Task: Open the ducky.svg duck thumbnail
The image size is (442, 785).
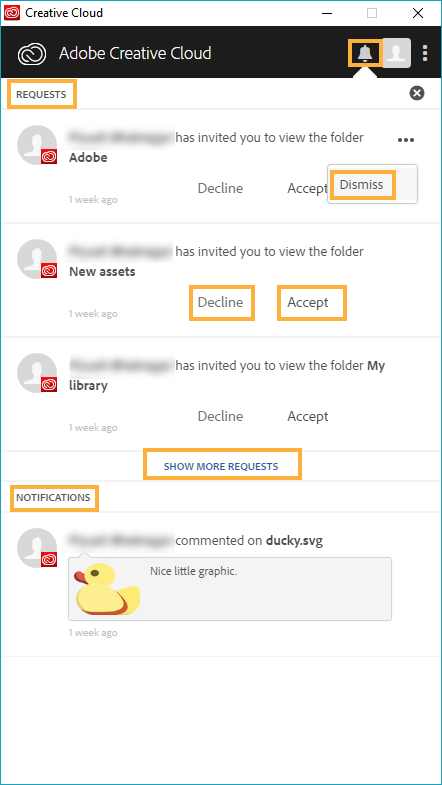Action: point(107,589)
